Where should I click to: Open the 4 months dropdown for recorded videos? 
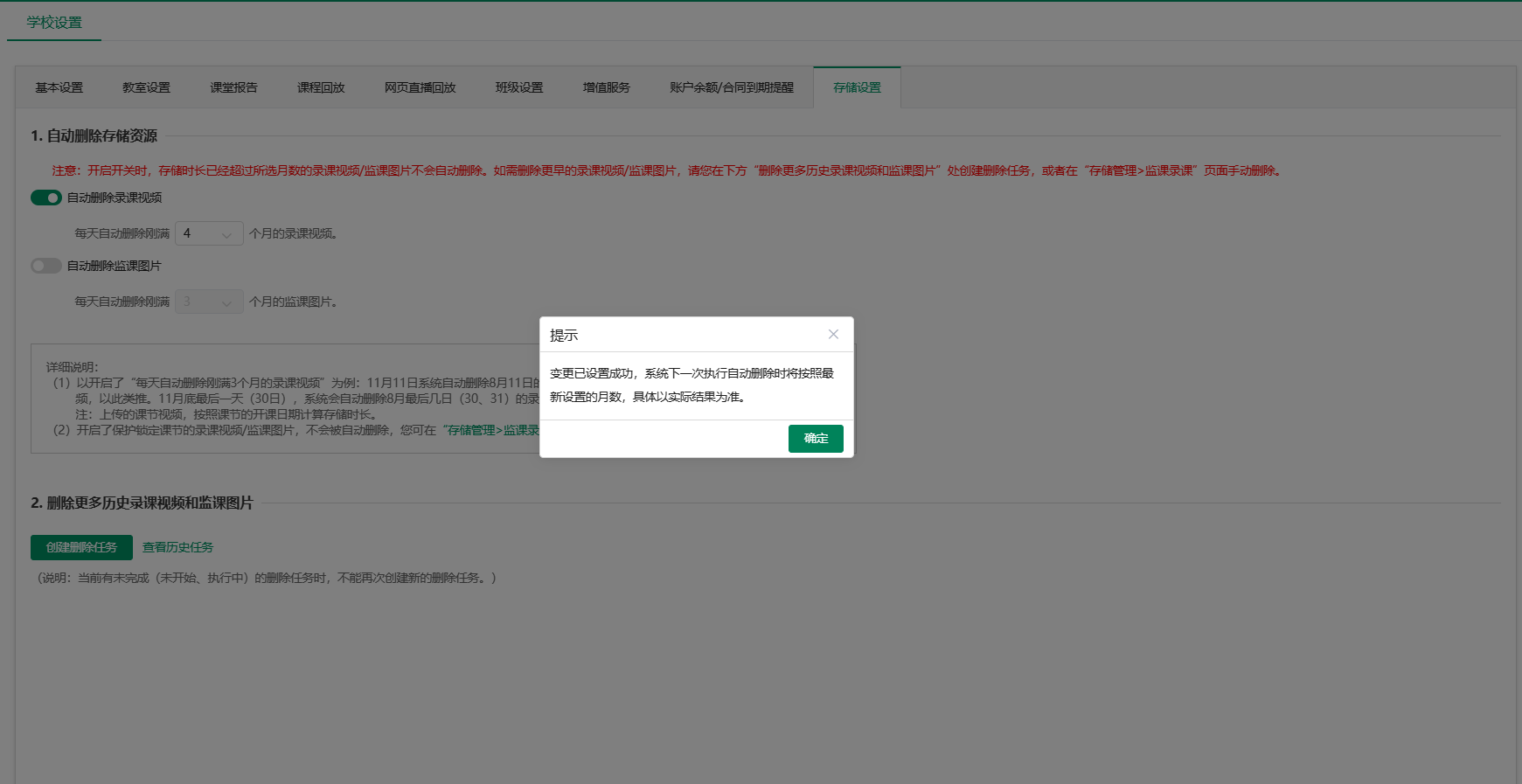click(209, 233)
